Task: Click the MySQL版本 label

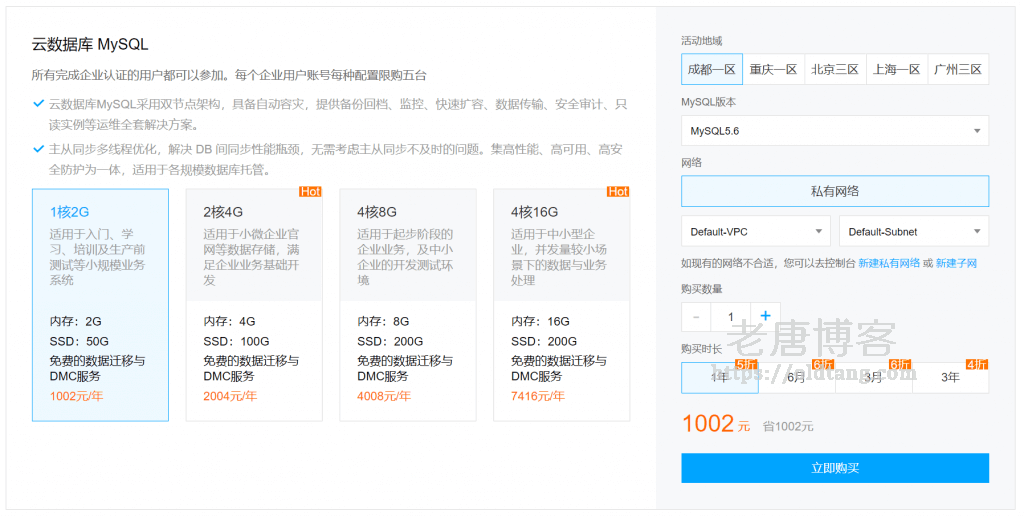Action: pyautogui.click(x=709, y=102)
